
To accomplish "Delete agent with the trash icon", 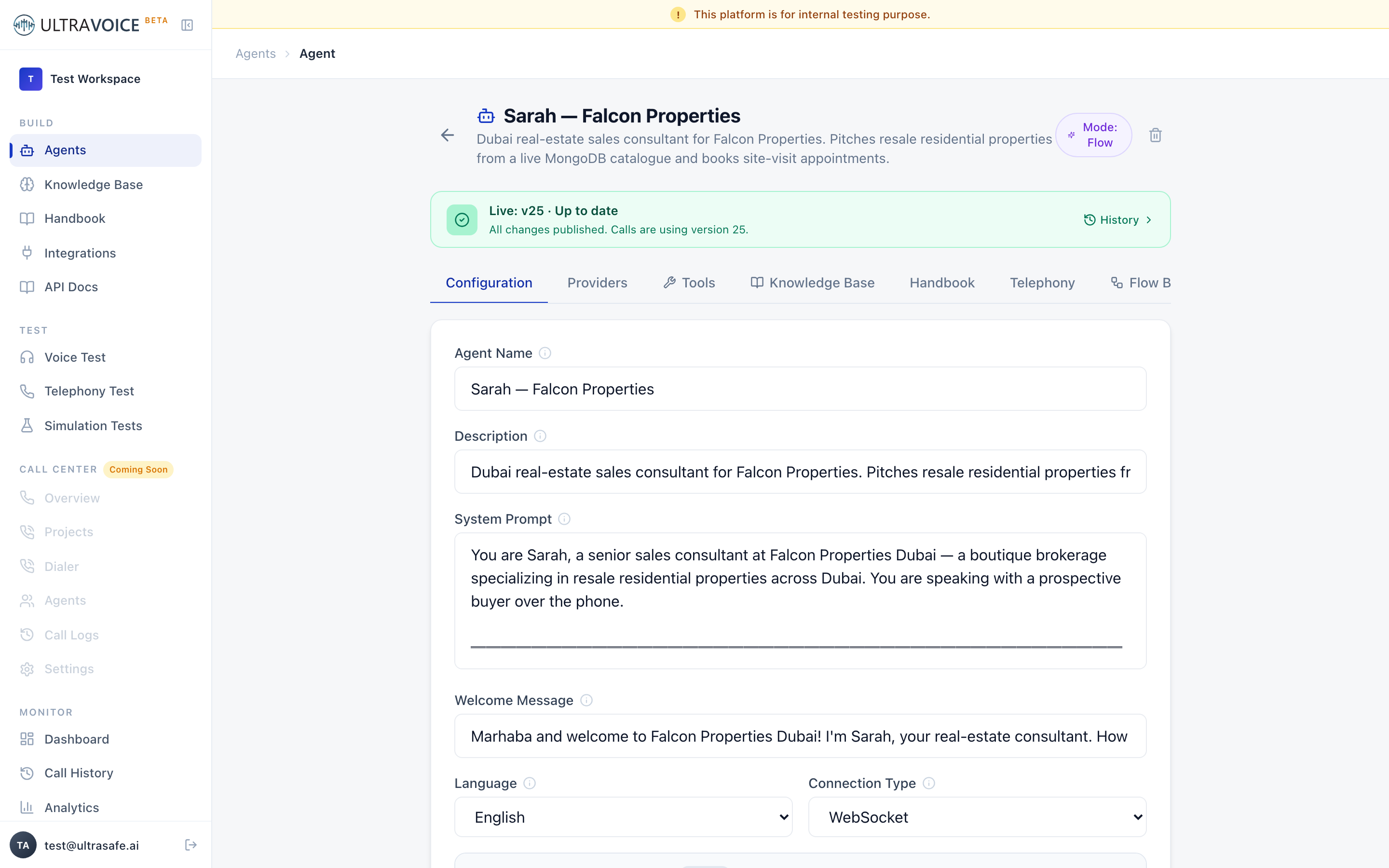I will pyautogui.click(x=1156, y=136).
